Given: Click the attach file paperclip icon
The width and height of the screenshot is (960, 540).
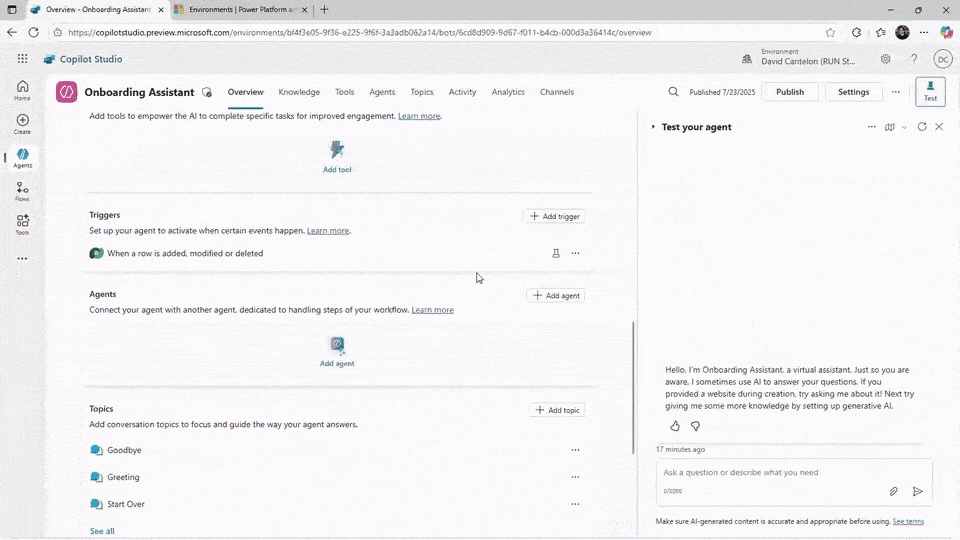Looking at the screenshot, I should [894, 491].
